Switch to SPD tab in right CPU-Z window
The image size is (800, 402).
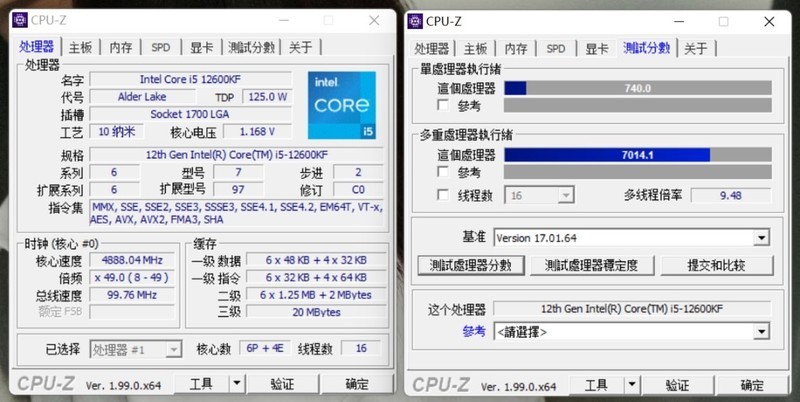point(556,48)
